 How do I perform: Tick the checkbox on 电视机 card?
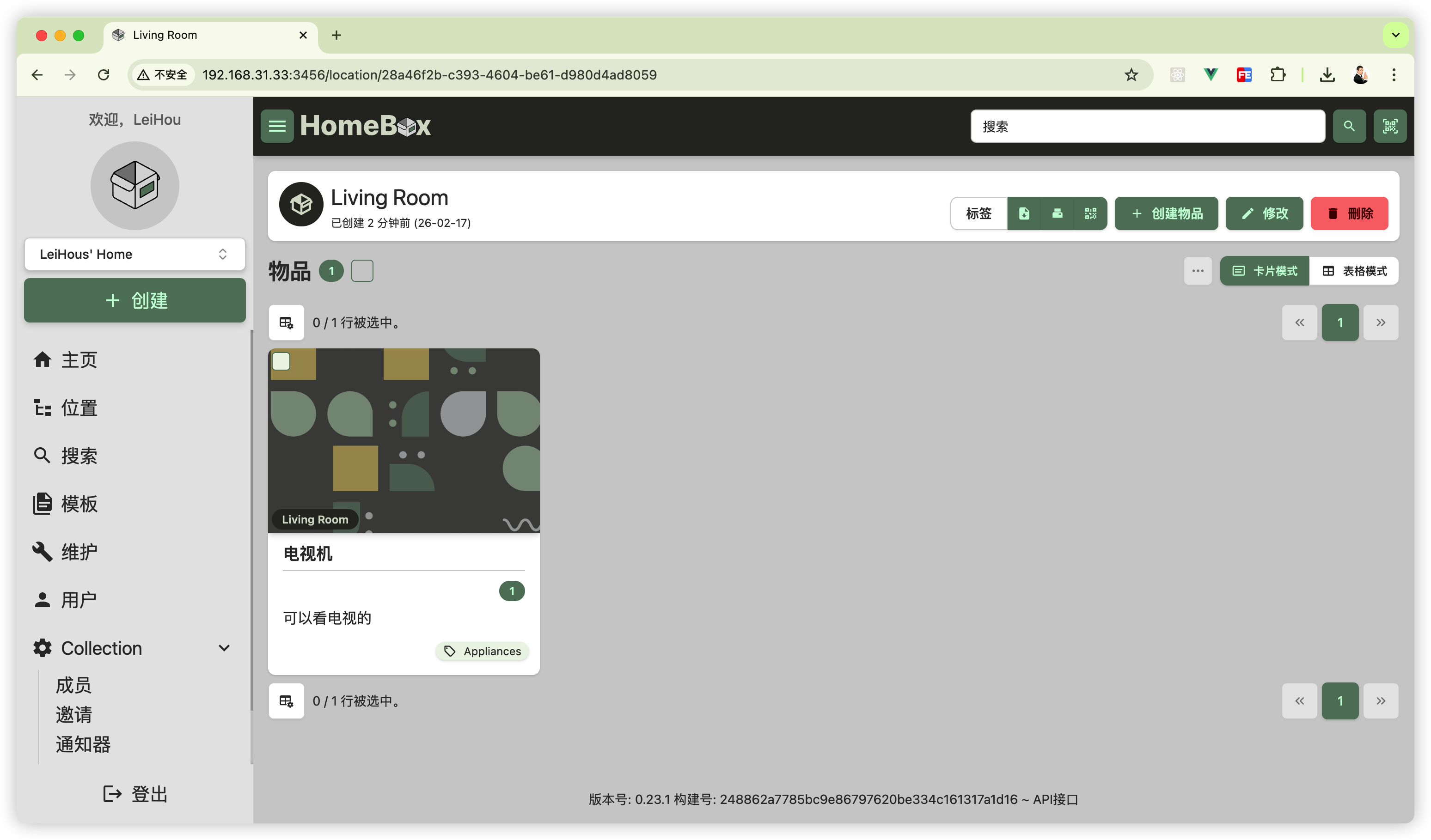point(281,361)
